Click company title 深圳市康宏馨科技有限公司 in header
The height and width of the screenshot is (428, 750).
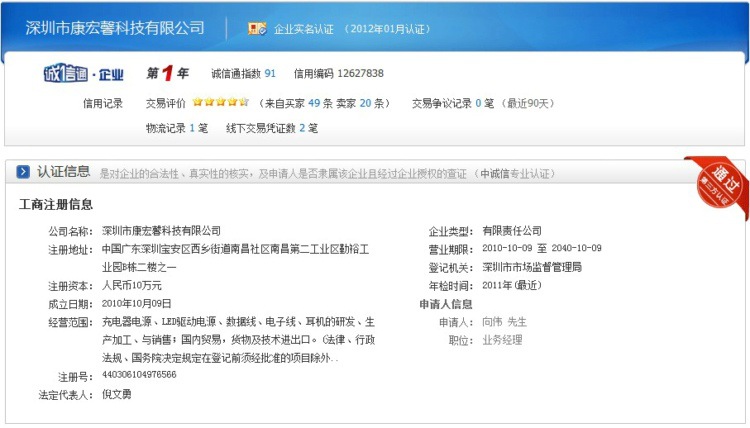coord(115,28)
